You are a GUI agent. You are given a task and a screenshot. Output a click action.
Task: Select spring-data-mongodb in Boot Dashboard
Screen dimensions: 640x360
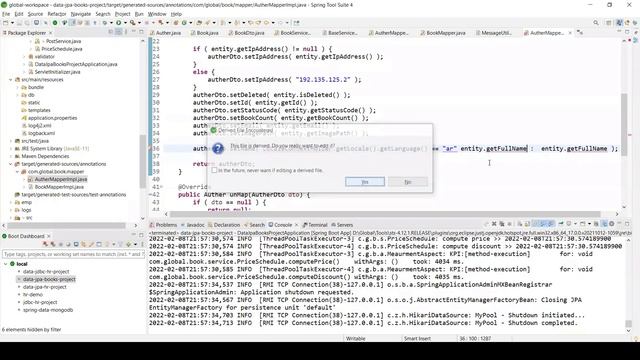pyautogui.click(x=48, y=310)
